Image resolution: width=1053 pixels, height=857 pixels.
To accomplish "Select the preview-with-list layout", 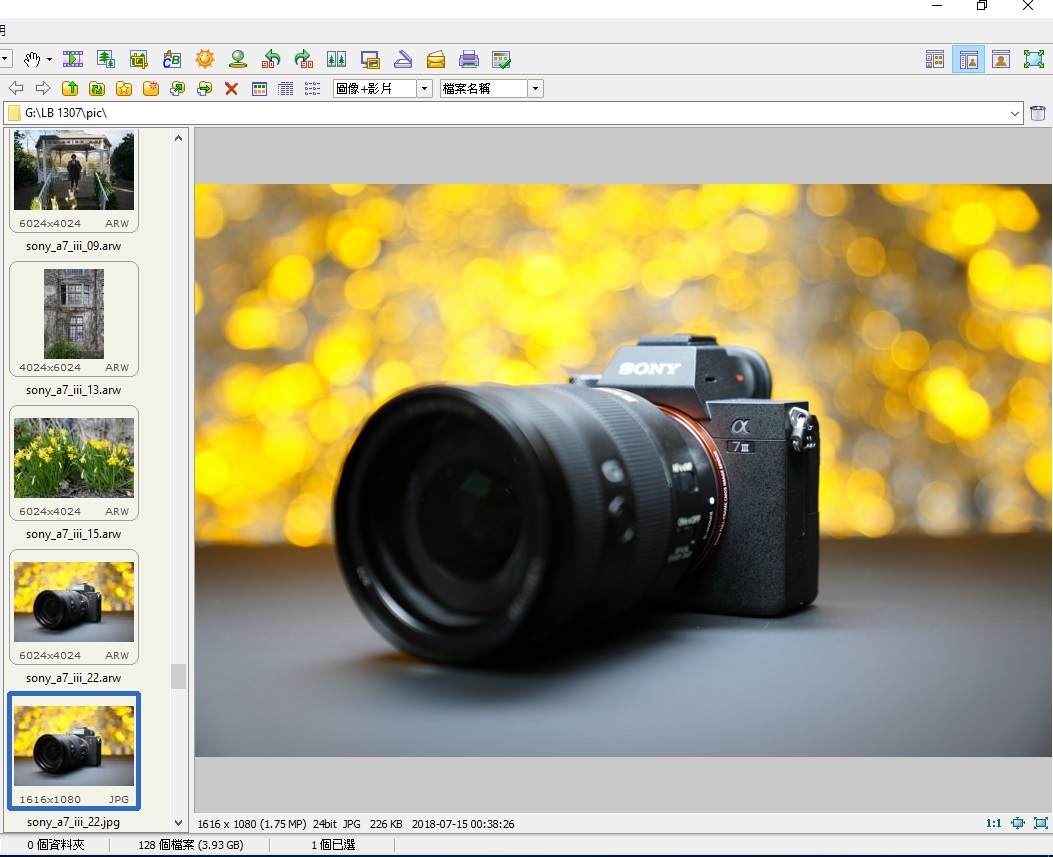I will click(968, 60).
